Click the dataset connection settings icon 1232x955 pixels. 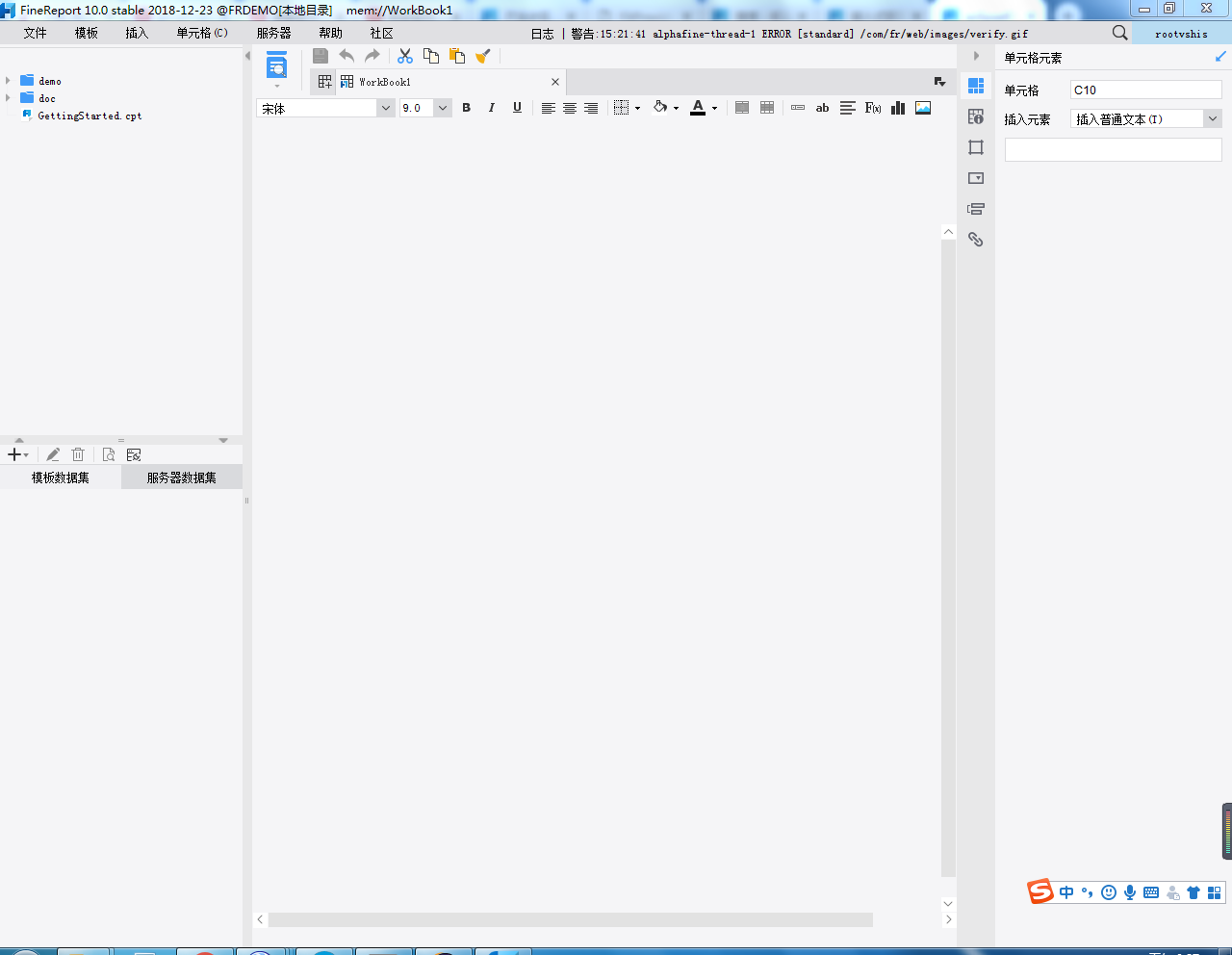click(134, 454)
